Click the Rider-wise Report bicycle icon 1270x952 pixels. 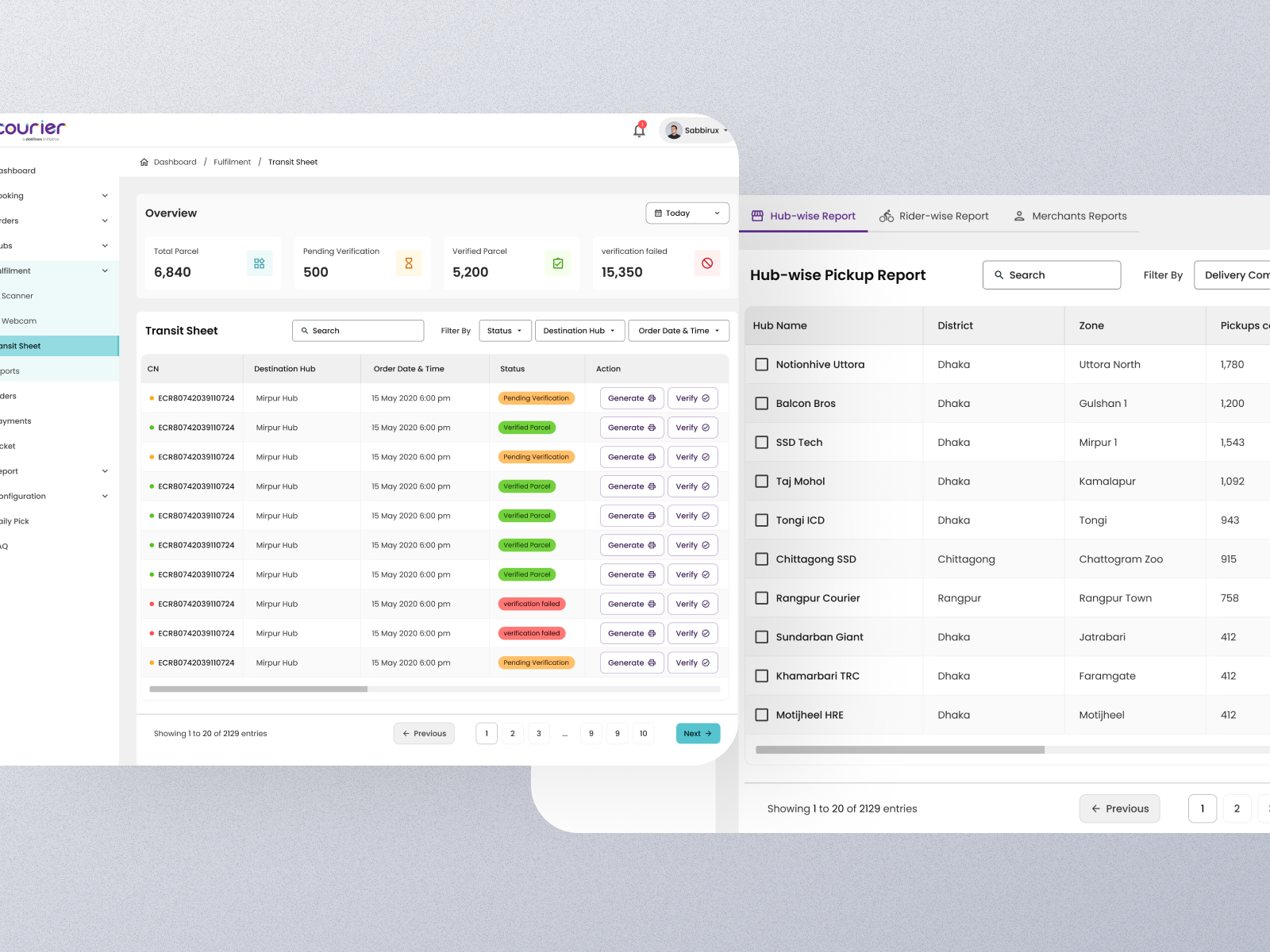[887, 216]
